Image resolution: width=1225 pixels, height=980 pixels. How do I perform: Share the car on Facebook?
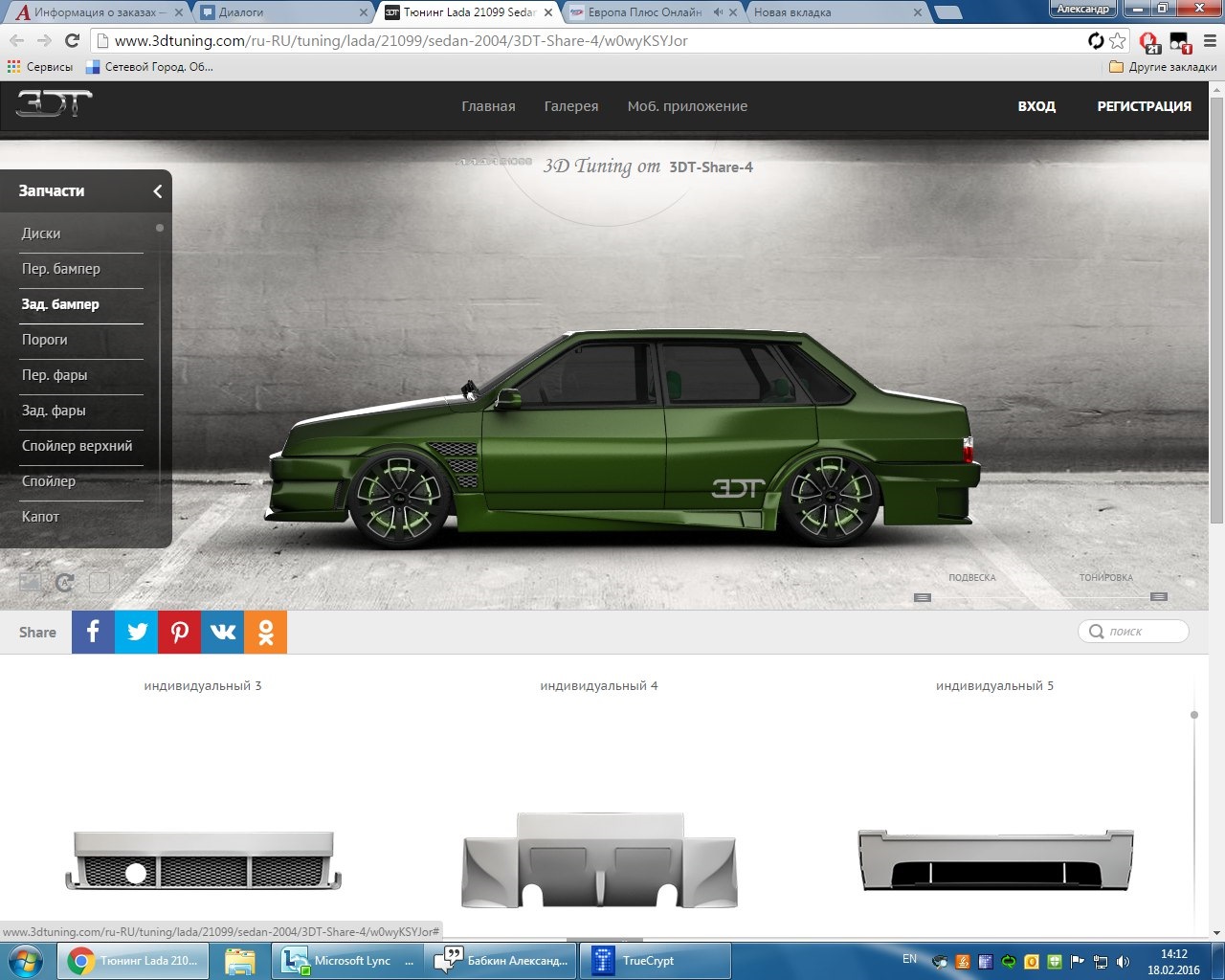pos(93,632)
